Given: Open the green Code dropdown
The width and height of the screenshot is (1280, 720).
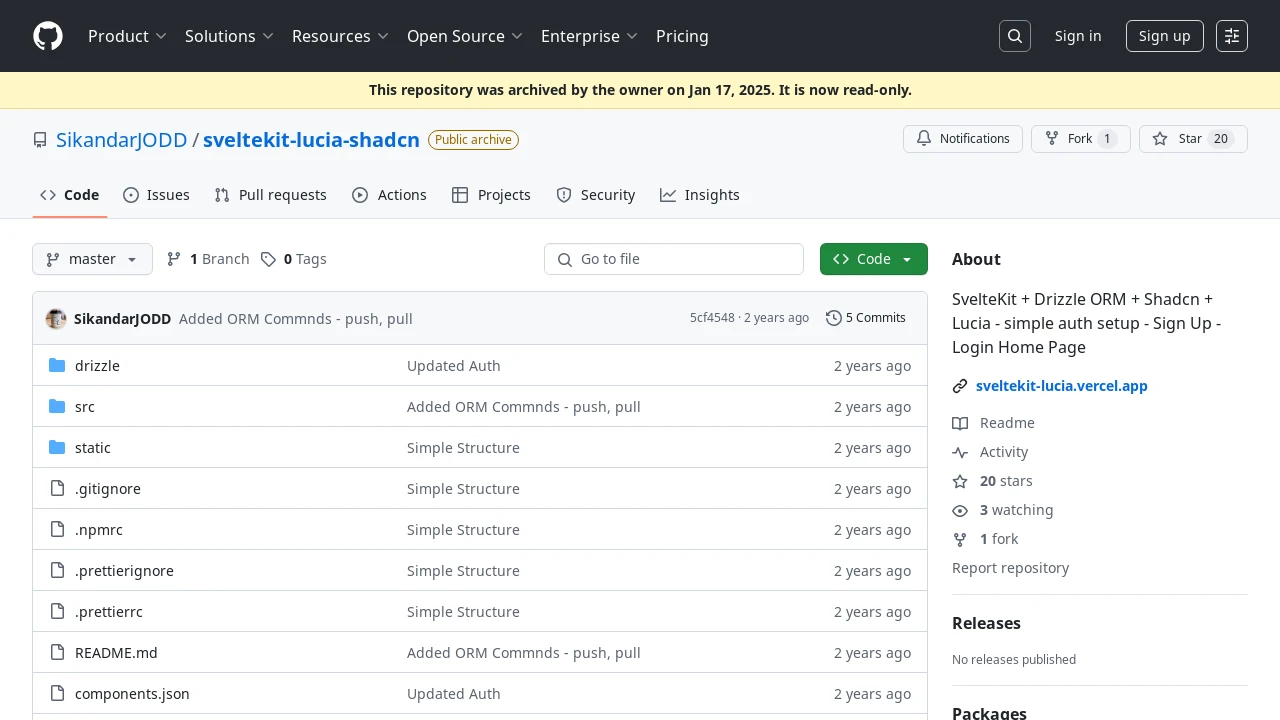Looking at the screenshot, I should coord(874,259).
